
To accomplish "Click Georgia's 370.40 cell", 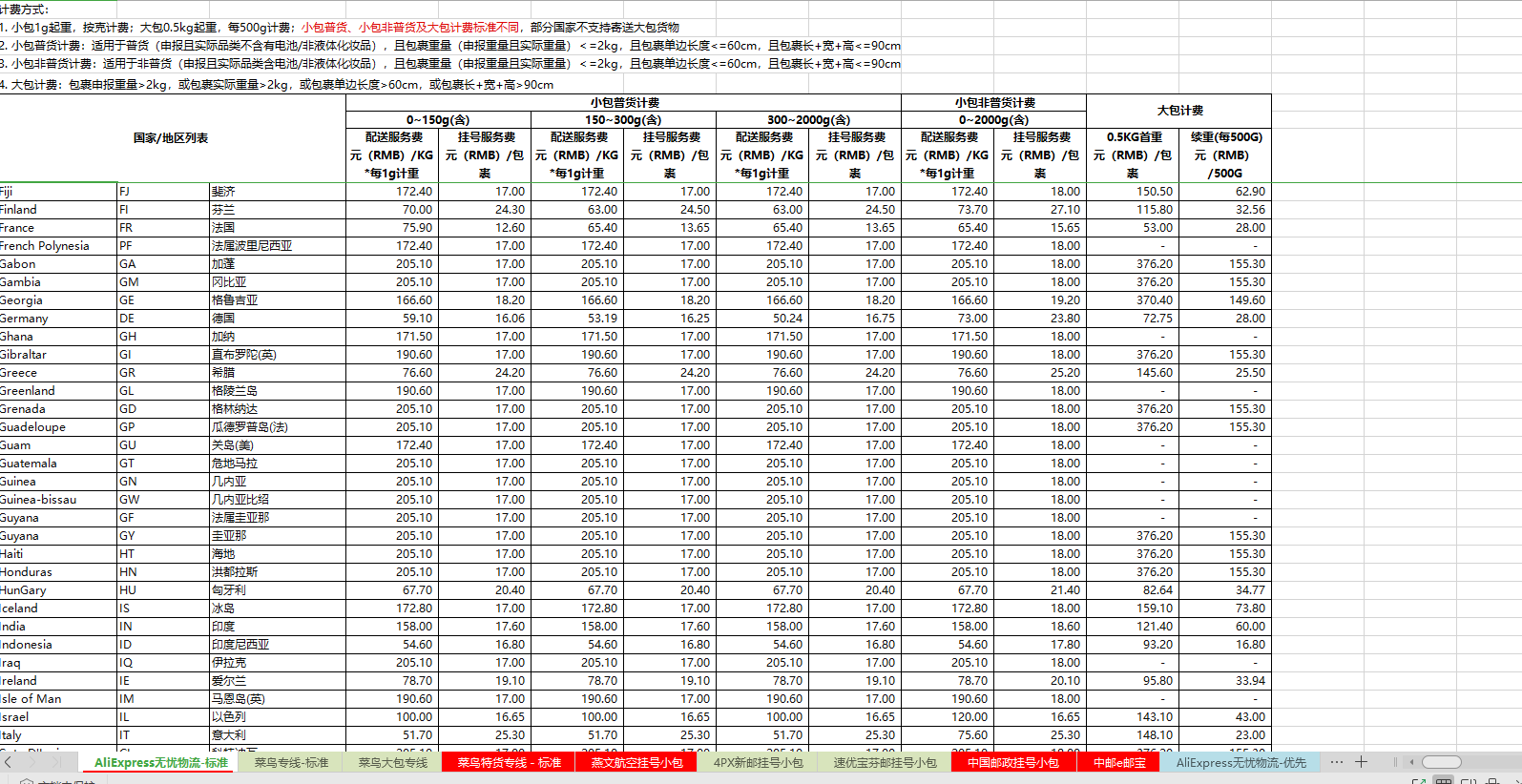I will pos(1133,300).
